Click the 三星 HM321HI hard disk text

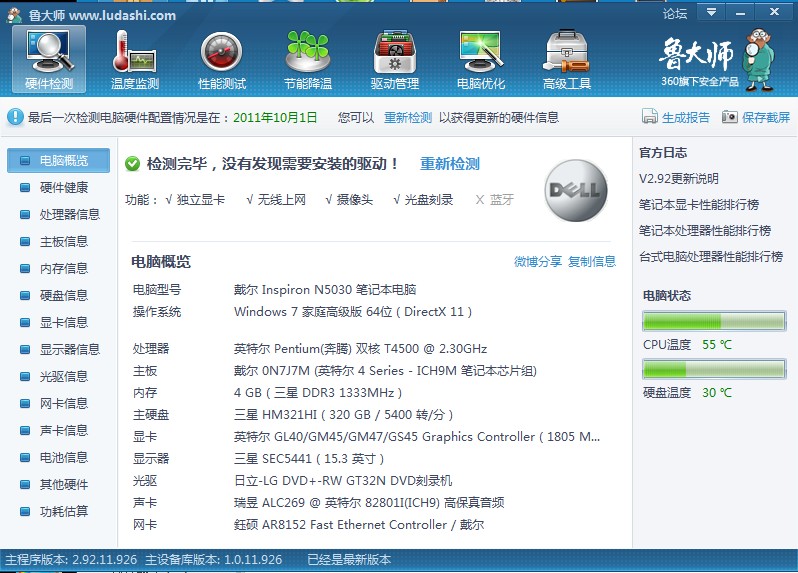tap(344, 414)
